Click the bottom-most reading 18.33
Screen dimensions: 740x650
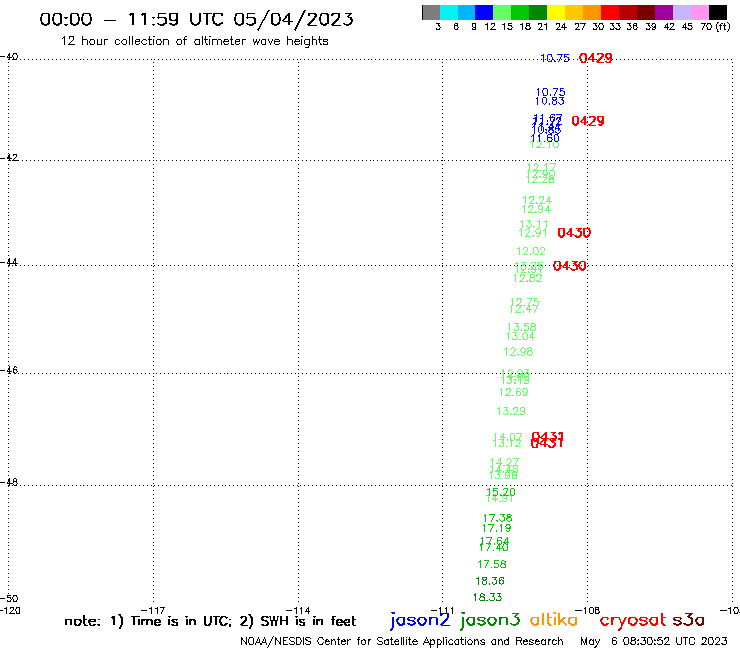coord(488,598)
